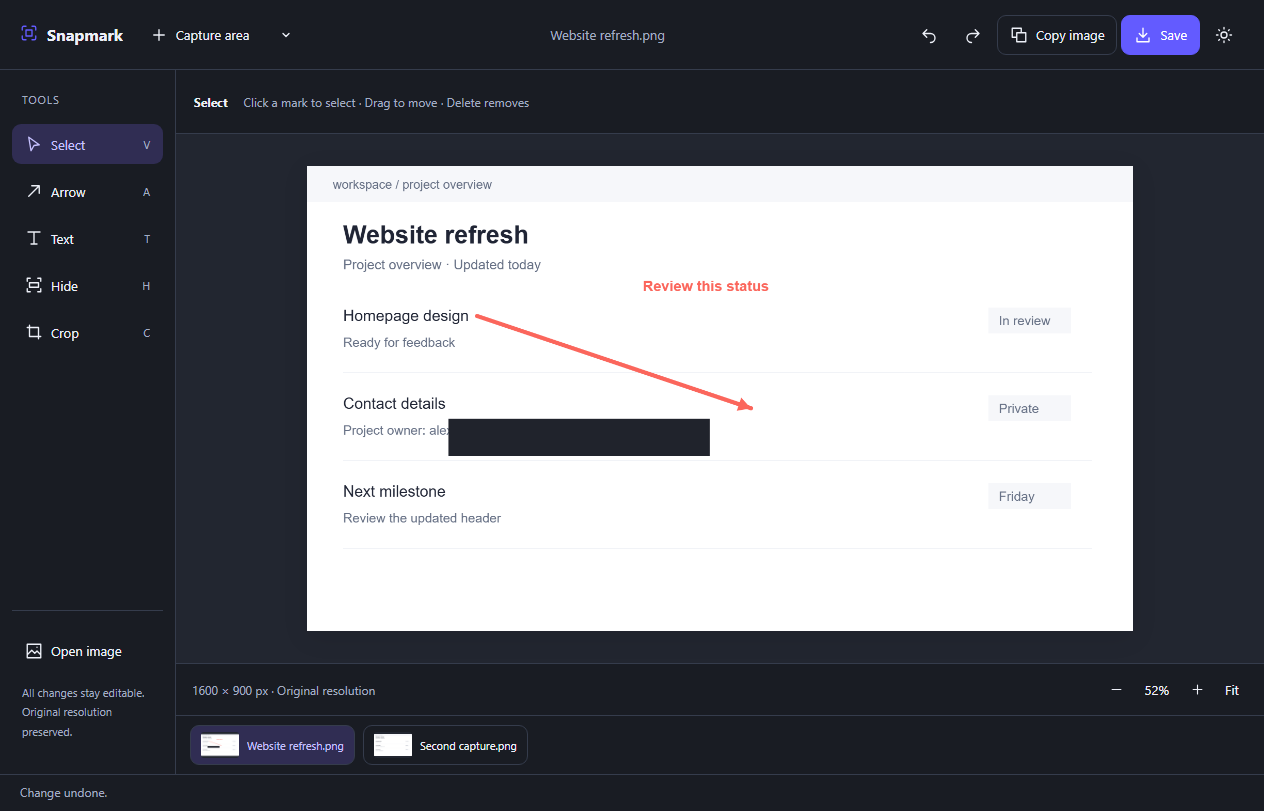This screenshot has width=1264, height=811.
Task: Click the Review the updated header text
Action: click(x=422, y=518)
